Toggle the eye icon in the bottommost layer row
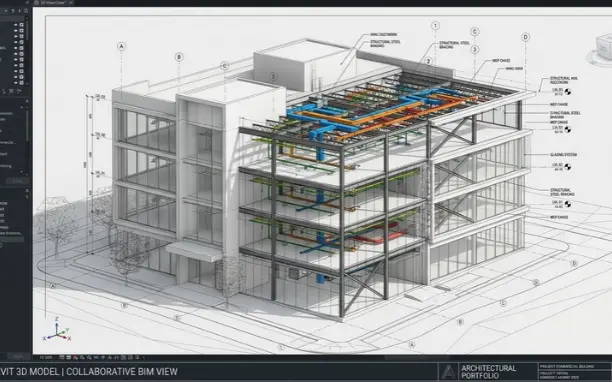 (16, 82)
